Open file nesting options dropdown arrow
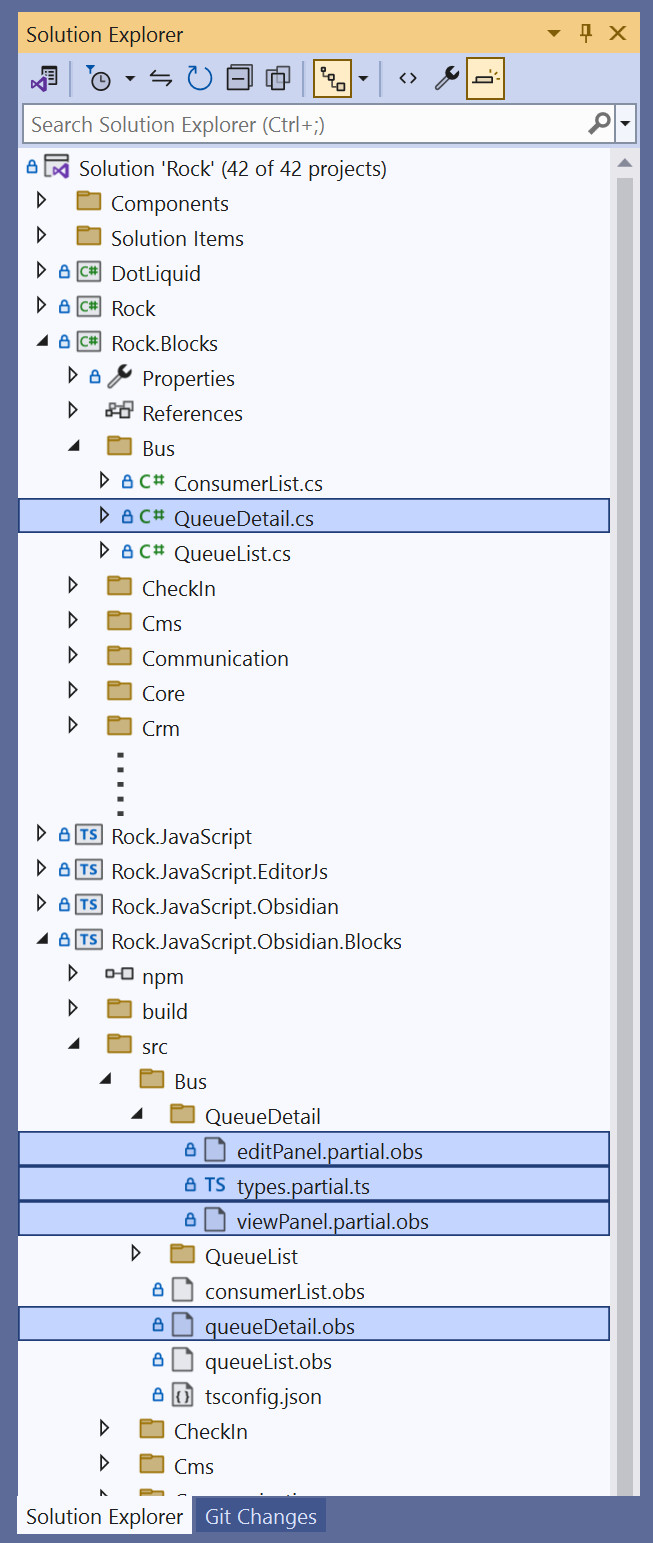The width and height of the screenshot is (653, 1543). (363, 79)
